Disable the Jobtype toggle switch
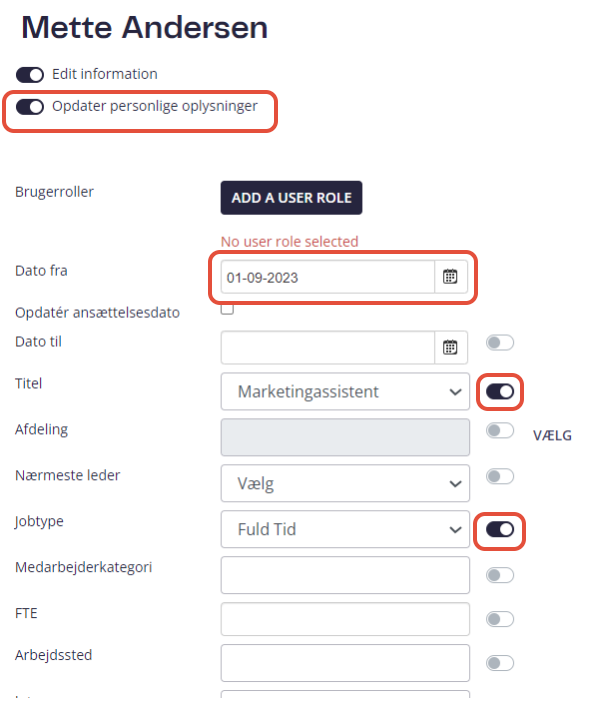The image size is (602, 701). (x=500, y=530)
